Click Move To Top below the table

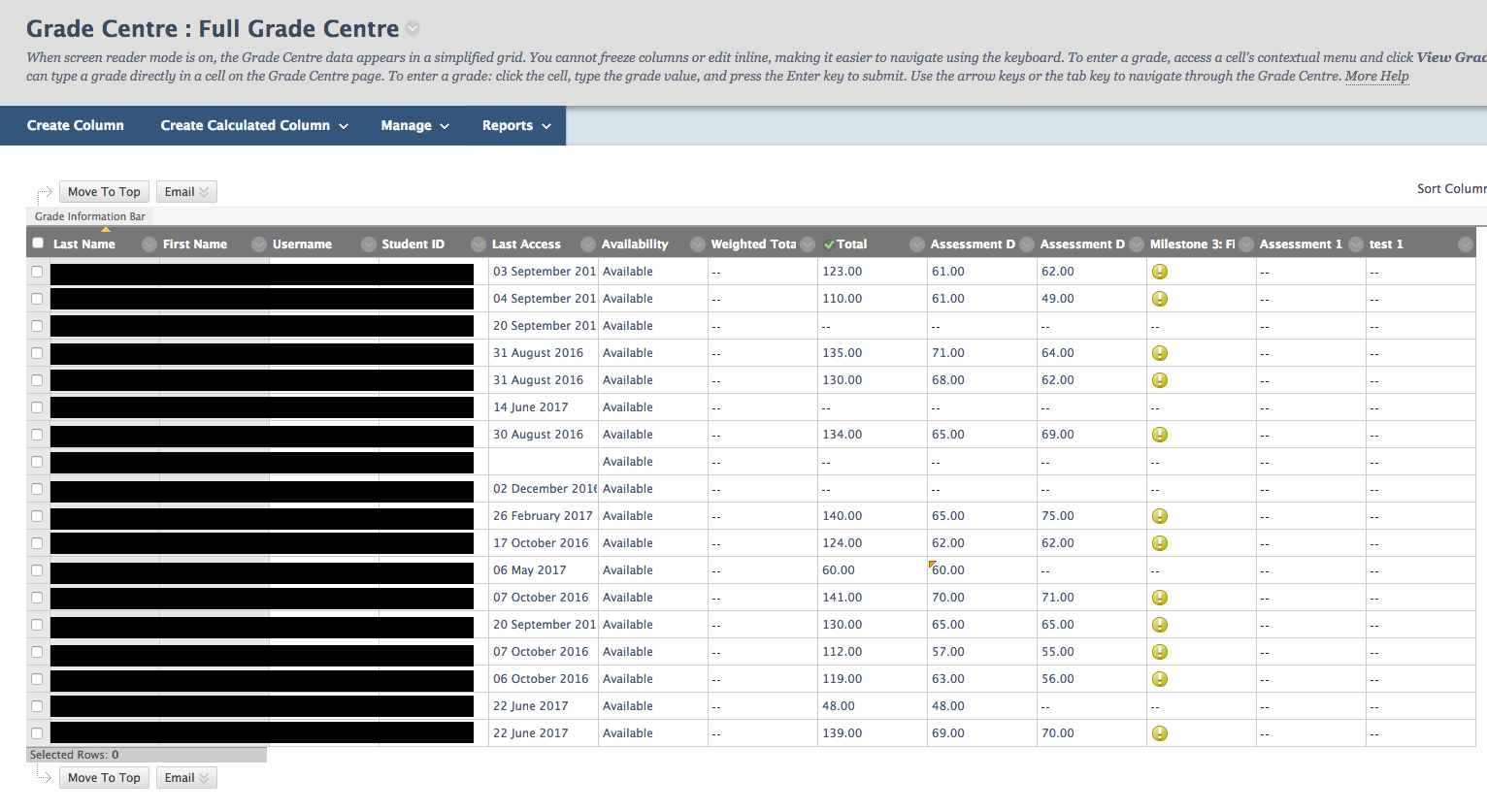(104, 778)
